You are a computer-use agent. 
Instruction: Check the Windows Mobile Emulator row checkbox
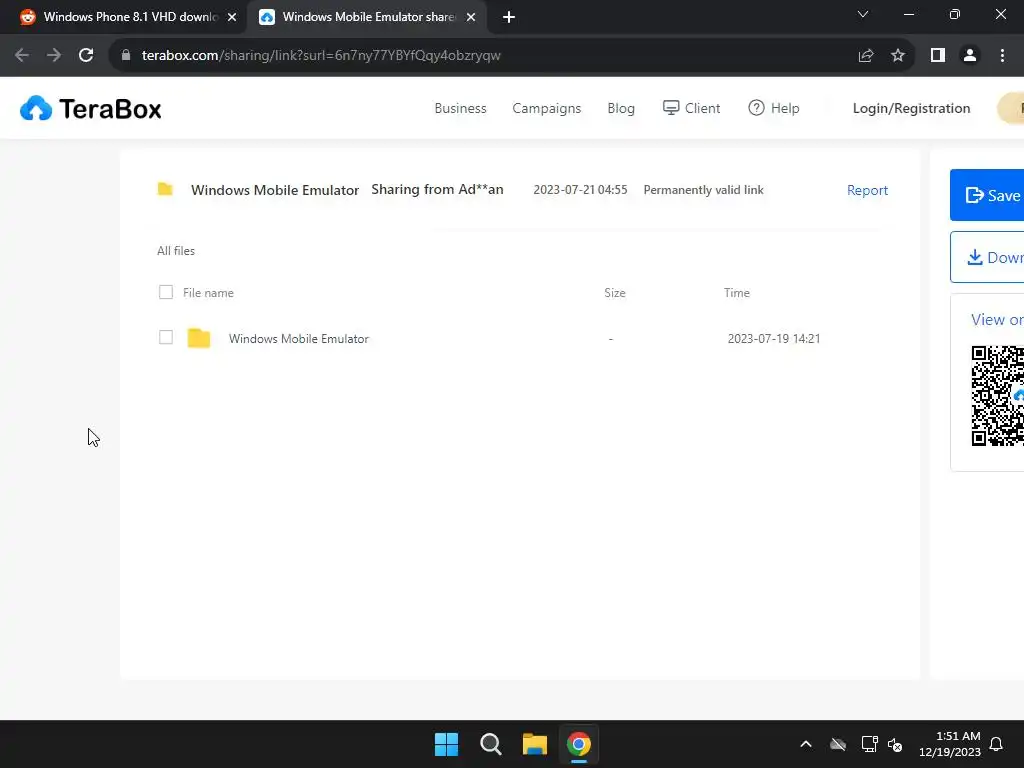(166, 337)
